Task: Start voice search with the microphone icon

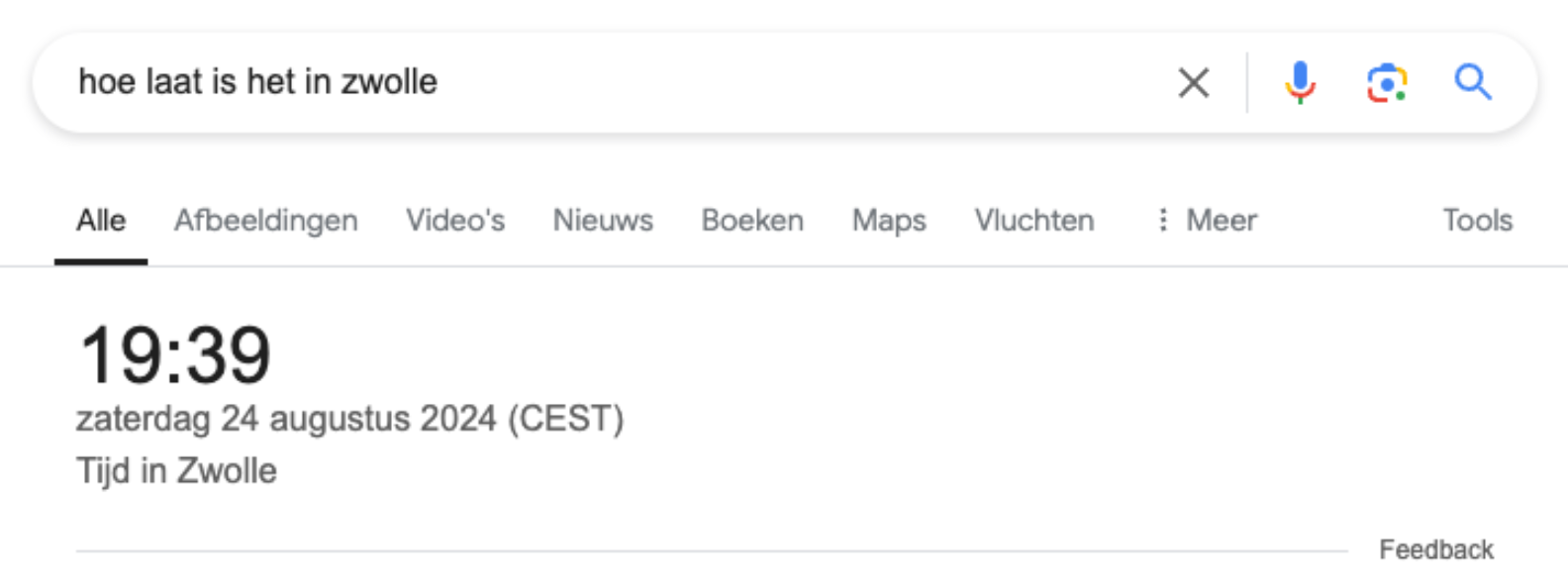Action: [x=1300, y=82]
